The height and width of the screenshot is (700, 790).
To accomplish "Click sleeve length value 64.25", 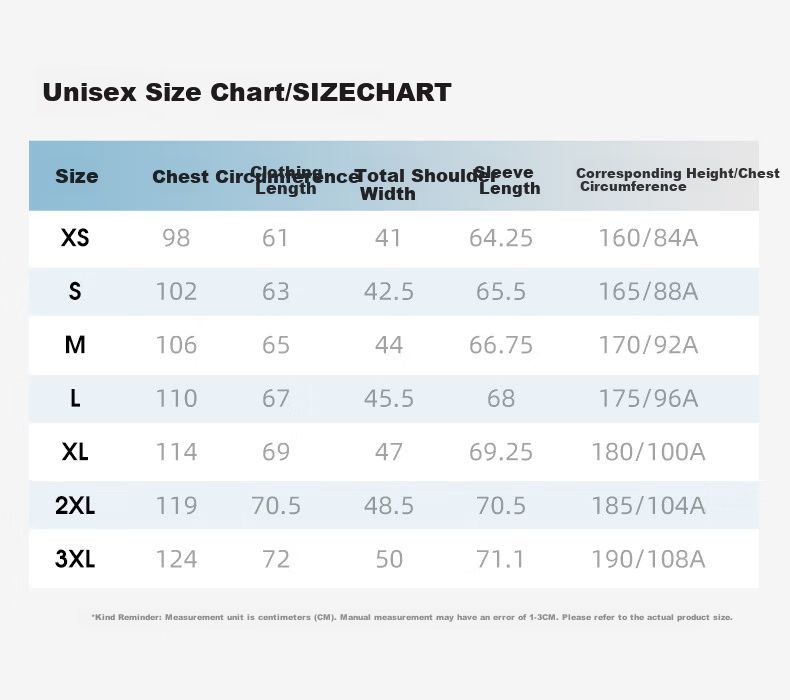I will [501, 238].
